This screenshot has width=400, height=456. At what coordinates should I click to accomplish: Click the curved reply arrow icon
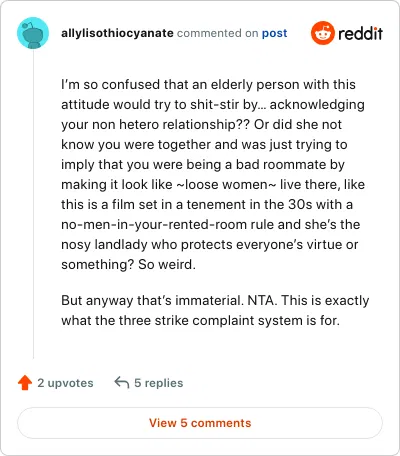122,382
